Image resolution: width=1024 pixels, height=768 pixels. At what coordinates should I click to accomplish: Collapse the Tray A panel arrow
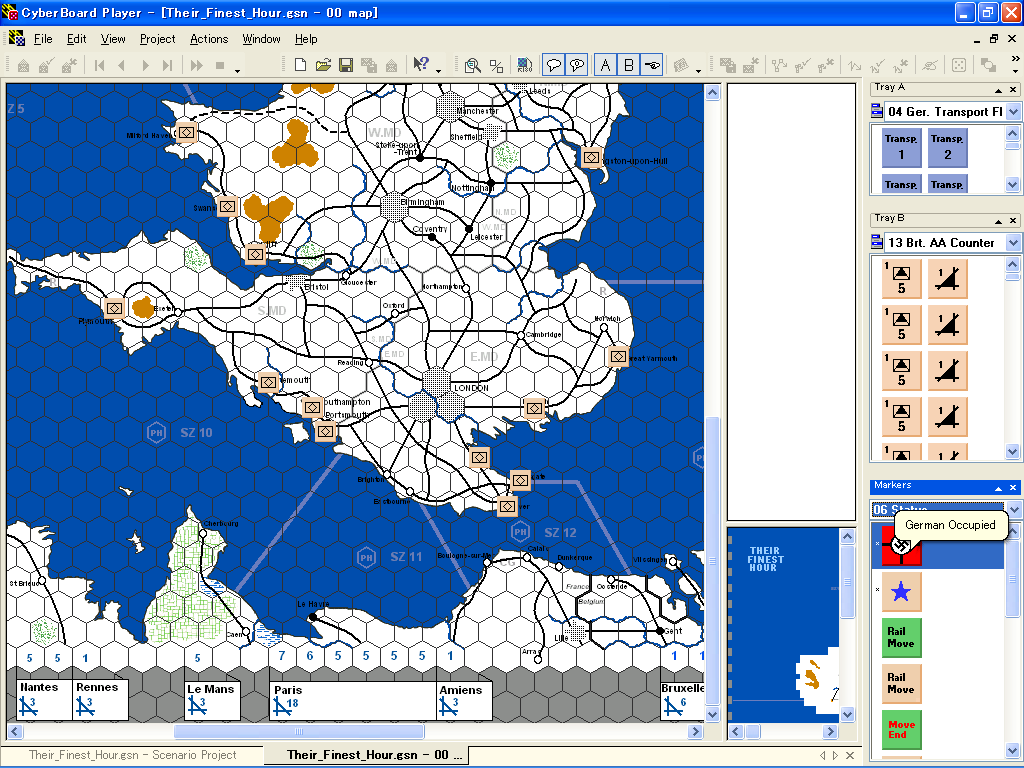pyautogui.click(x=998, y=89)
